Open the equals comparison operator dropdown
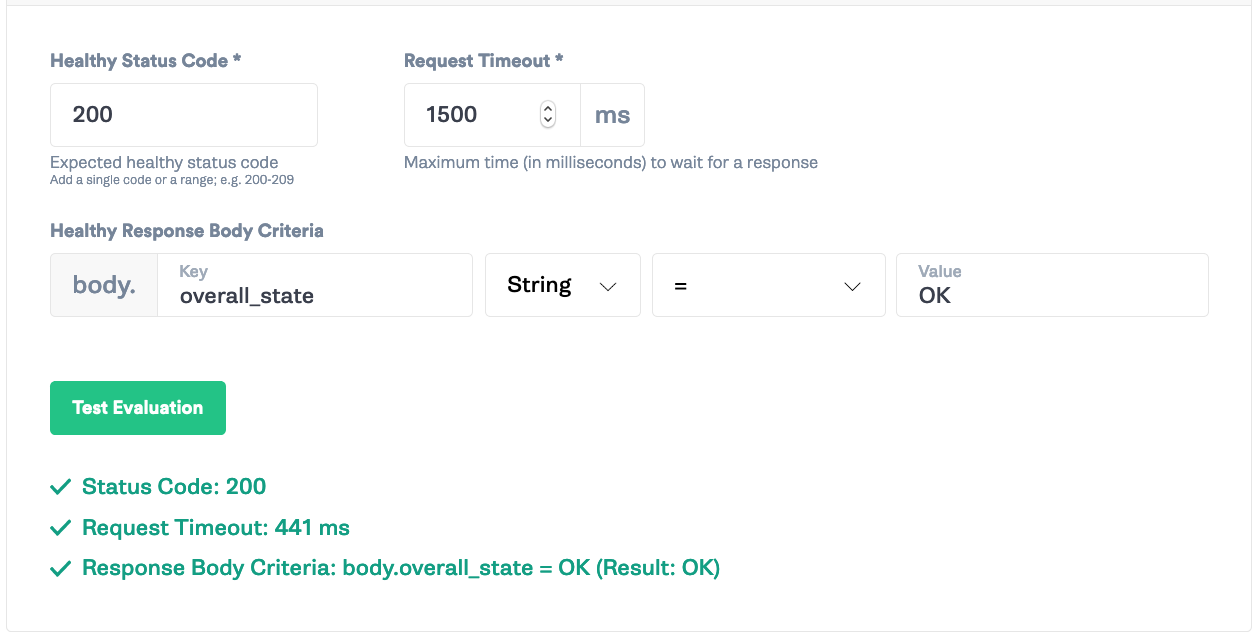Screen dimensions: 1260x640 tap(769, 285)
